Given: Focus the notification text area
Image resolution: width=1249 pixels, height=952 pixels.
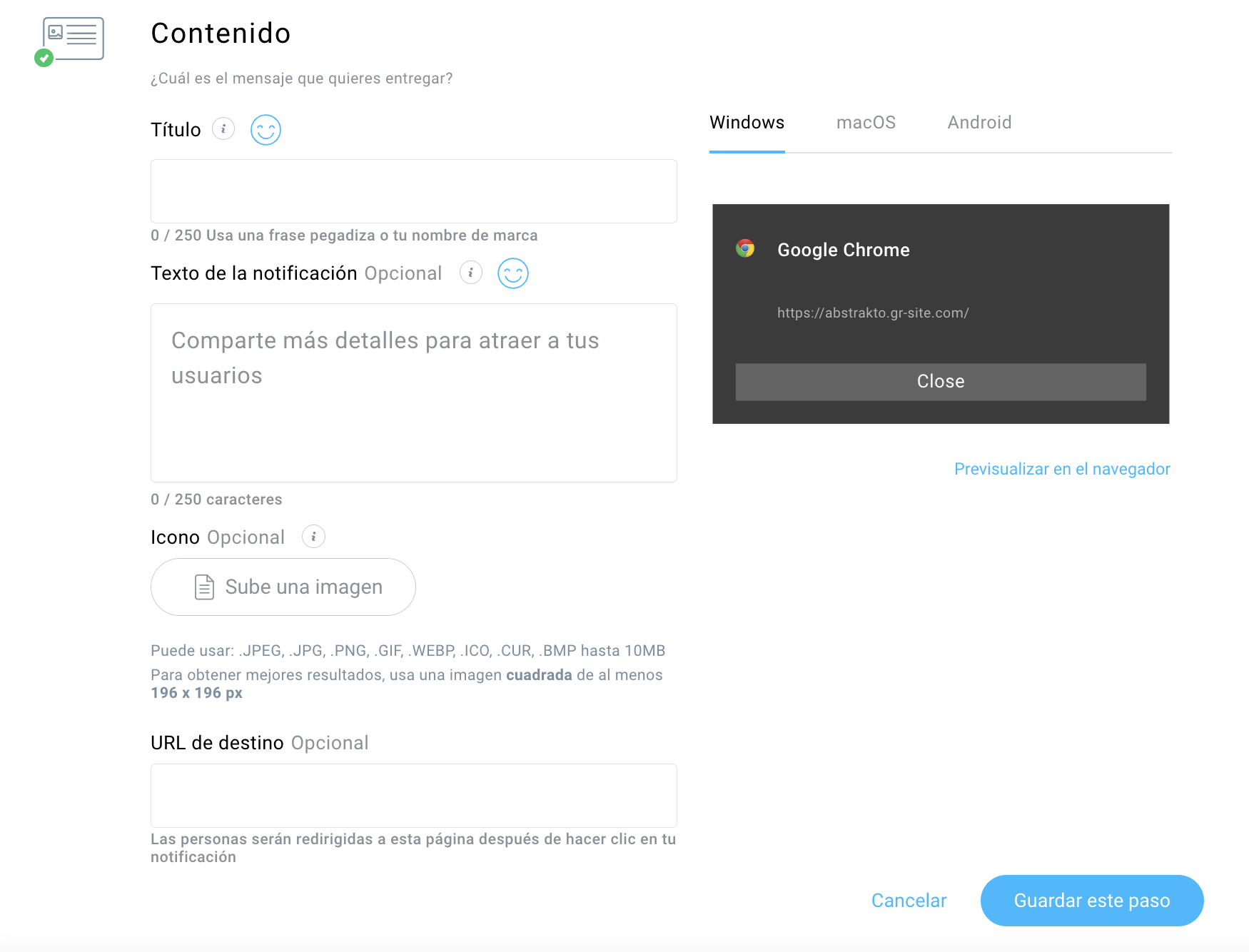Looking at the screenshot, I should point(414,393).
